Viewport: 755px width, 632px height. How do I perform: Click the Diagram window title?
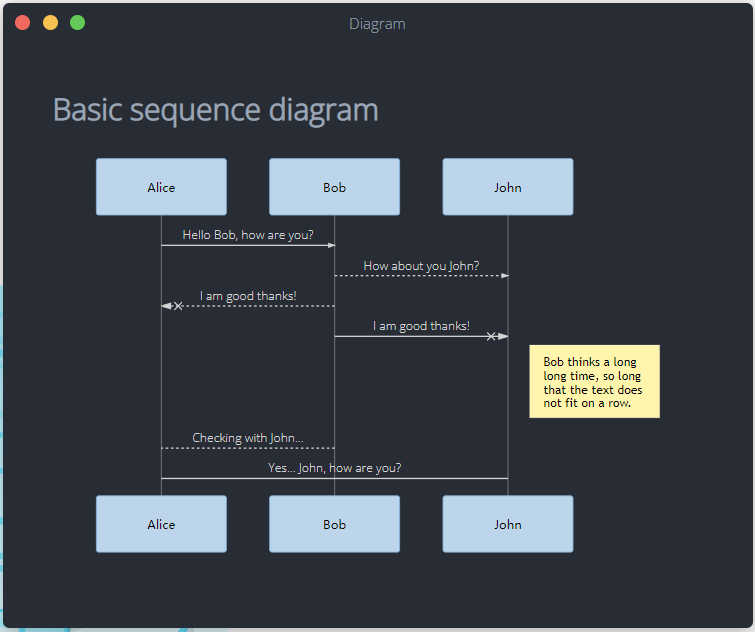coord(378,24)
